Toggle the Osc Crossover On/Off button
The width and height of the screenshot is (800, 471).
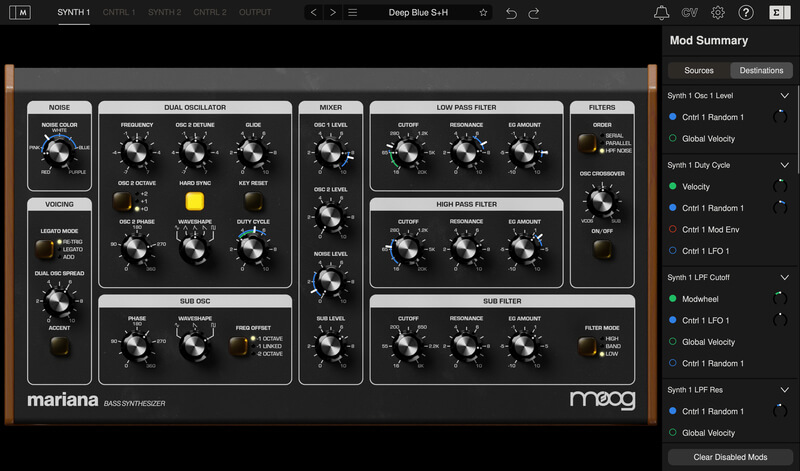coord(602,249)
